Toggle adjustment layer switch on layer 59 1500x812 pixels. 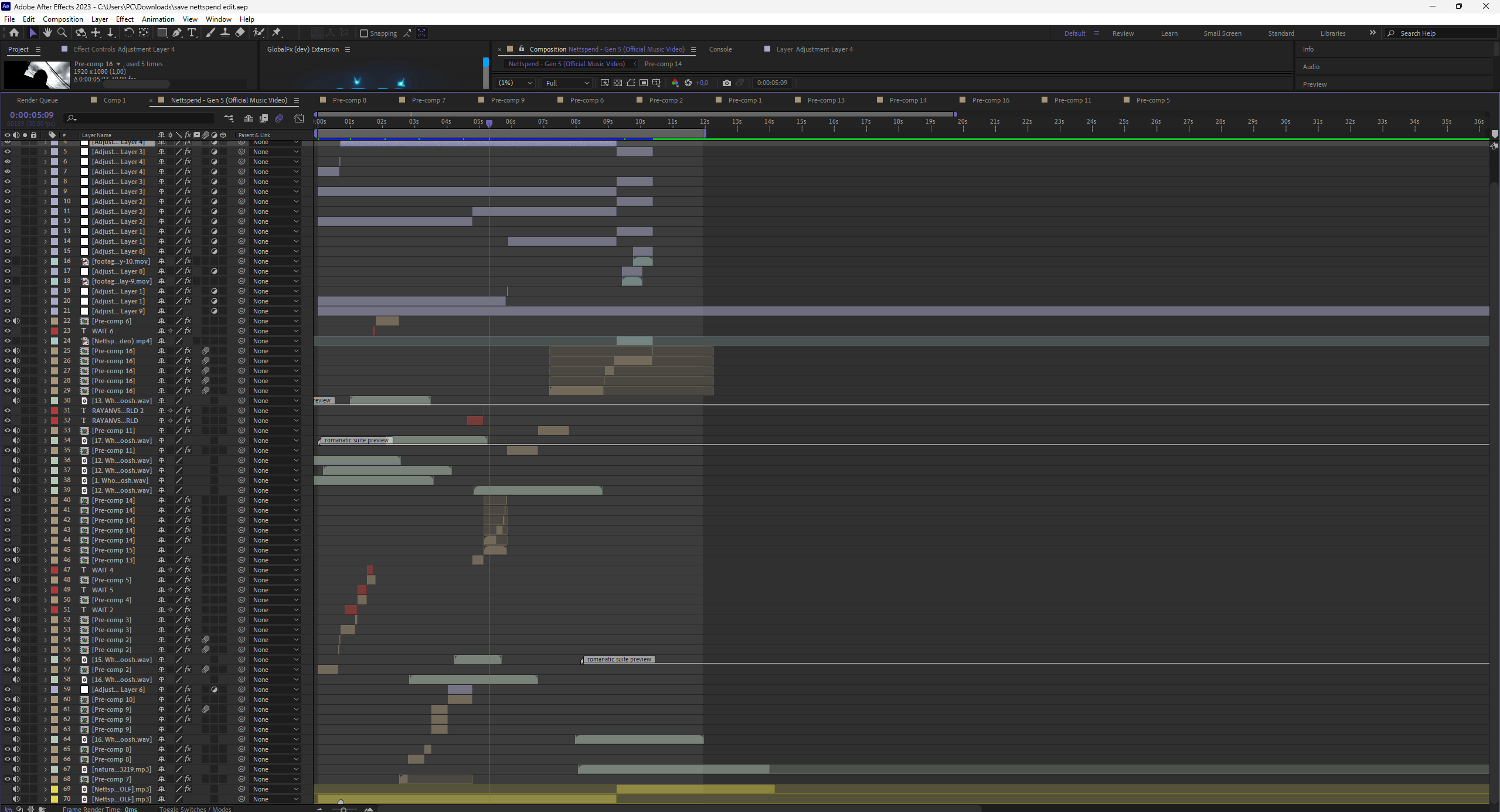pyautogui.click(x=215, y=690)
